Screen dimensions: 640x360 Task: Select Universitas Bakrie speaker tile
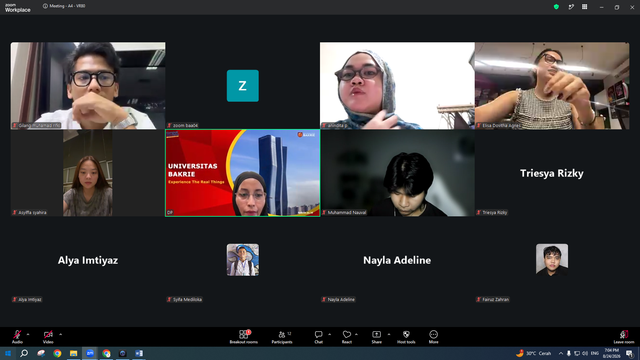click(x=242, y=173)
